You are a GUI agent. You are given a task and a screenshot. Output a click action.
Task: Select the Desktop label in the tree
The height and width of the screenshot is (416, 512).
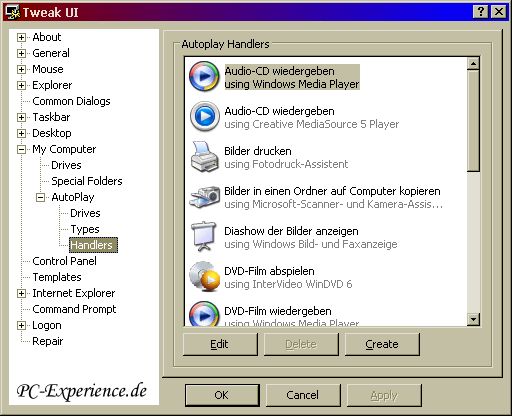pos(52,133)
